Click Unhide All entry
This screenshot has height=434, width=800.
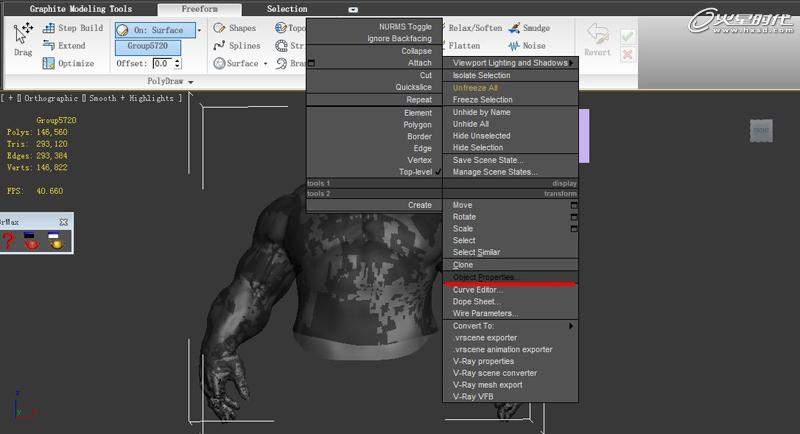click(x=470, y=124)
